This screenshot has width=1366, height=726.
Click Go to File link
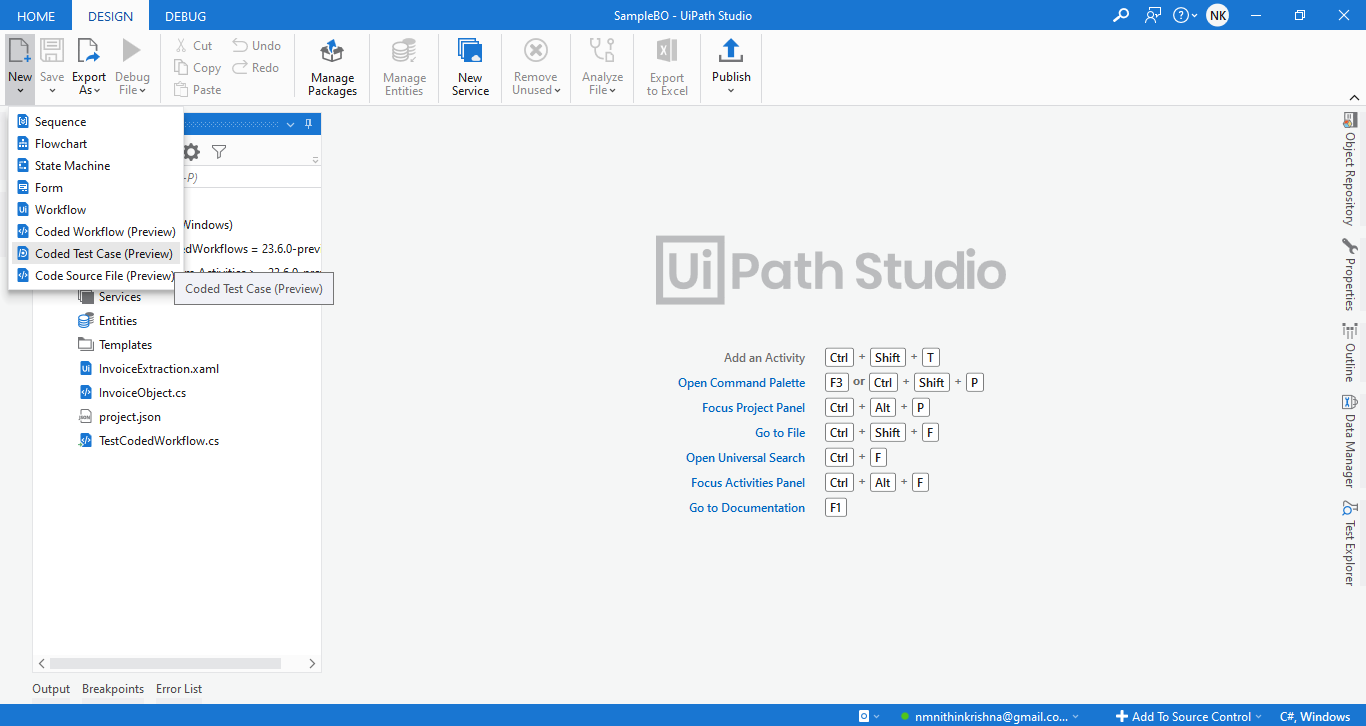780,433
